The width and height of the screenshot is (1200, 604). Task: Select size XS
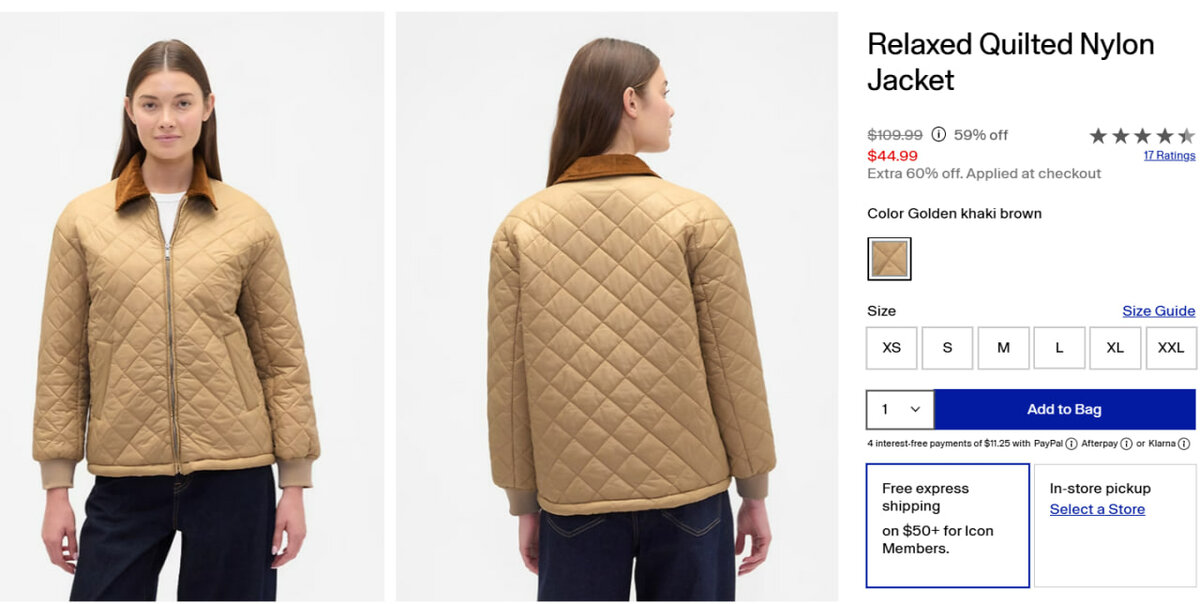892,348
